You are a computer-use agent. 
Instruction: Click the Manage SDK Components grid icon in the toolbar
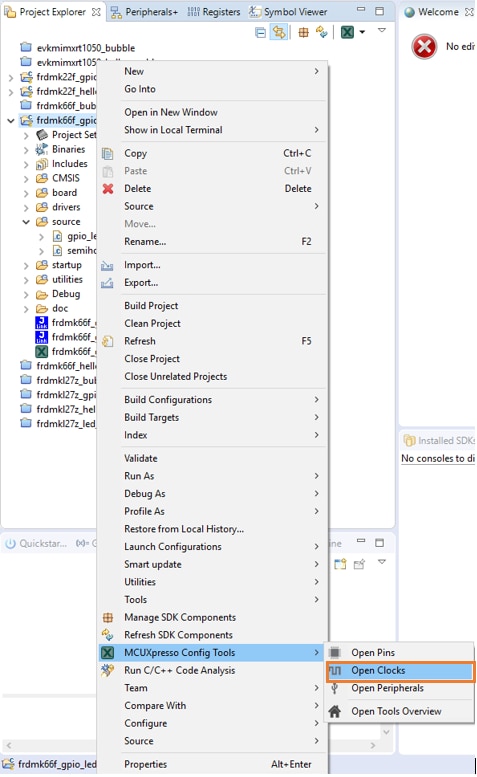303,33
